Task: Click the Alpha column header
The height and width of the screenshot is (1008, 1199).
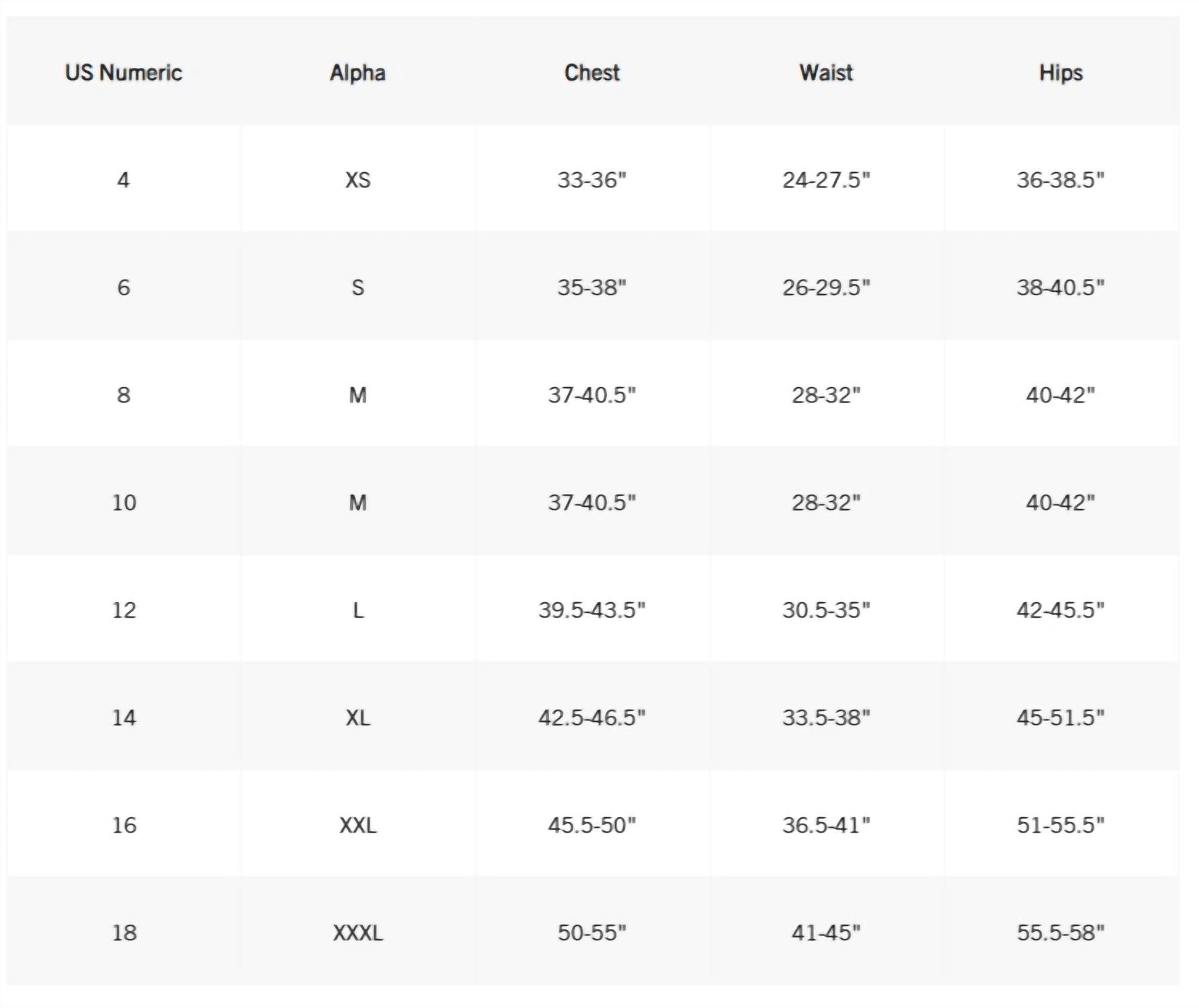Action: tap(358, 73)
